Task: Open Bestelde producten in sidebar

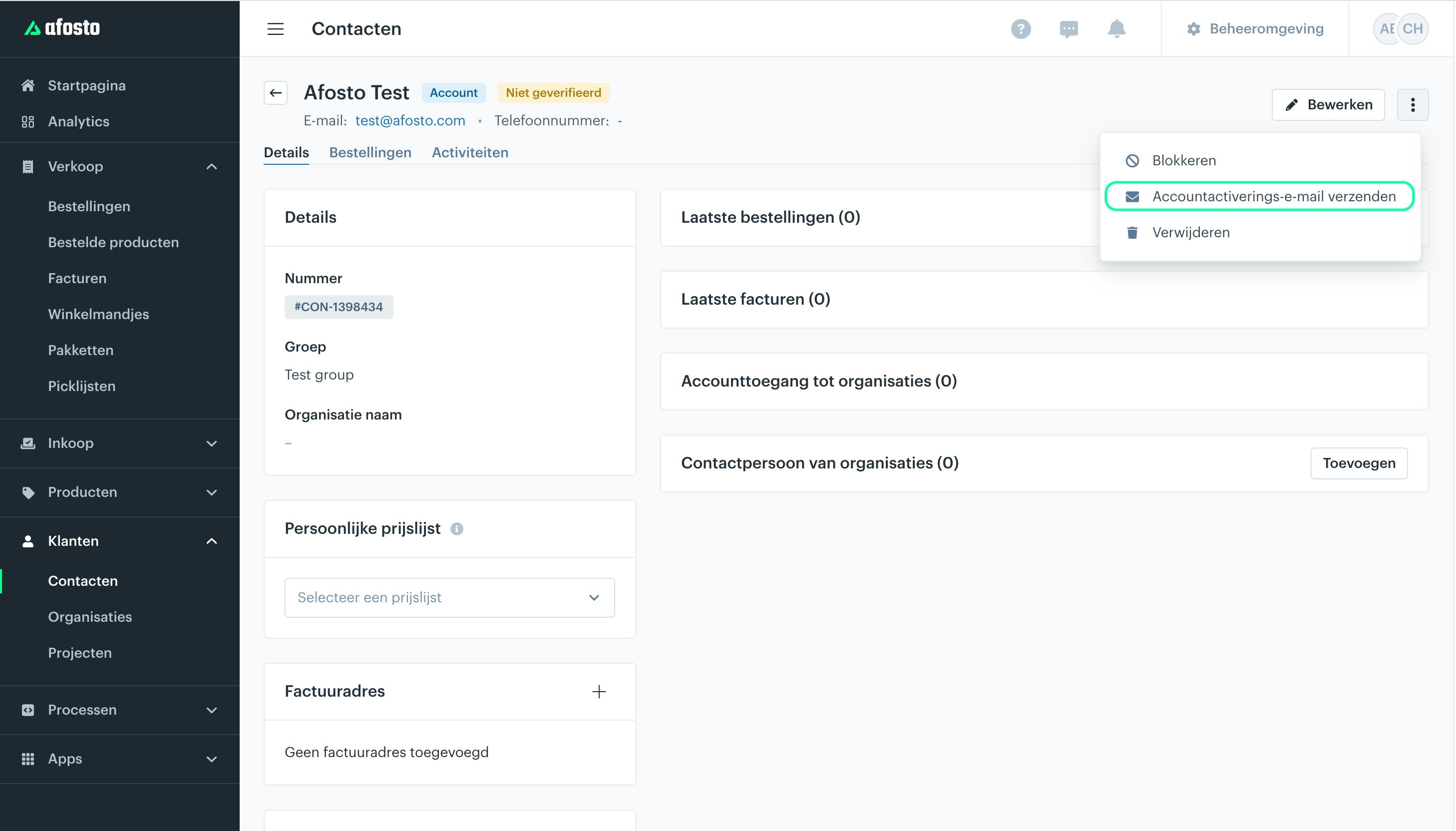Action: coord(113,243)
